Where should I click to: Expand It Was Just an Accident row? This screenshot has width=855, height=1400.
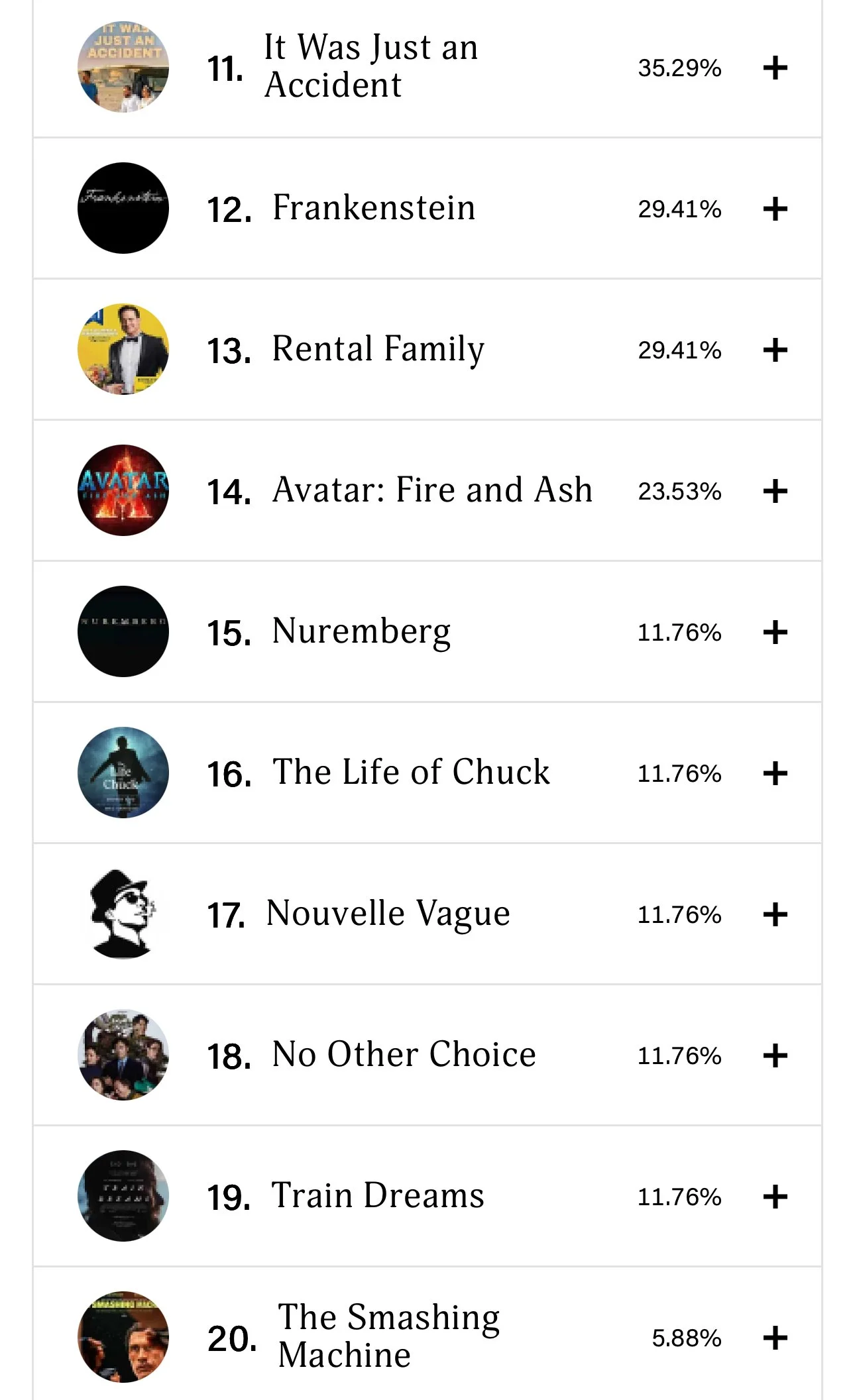775,68
